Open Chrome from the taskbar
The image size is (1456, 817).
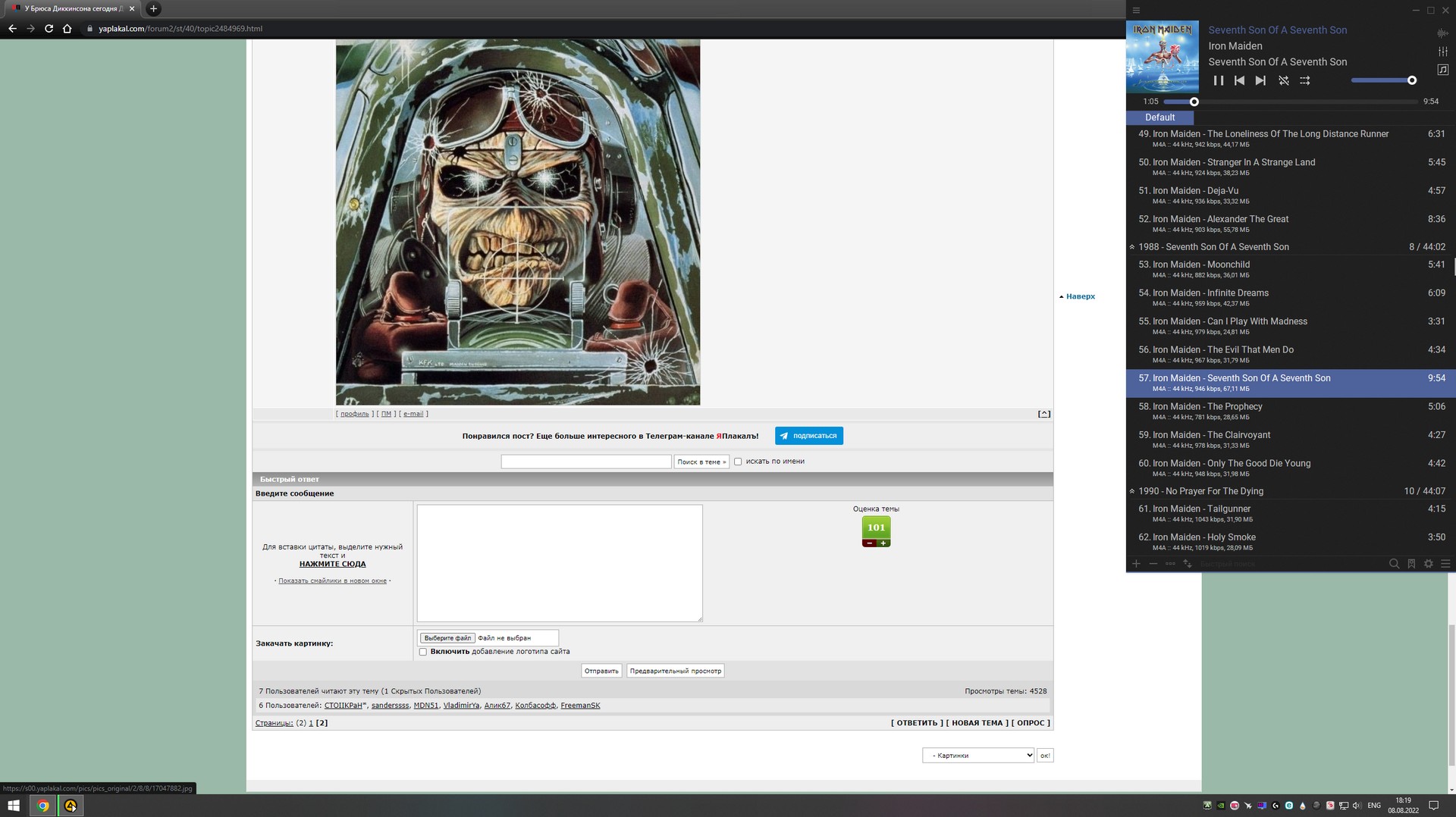[x=43, y=806]
